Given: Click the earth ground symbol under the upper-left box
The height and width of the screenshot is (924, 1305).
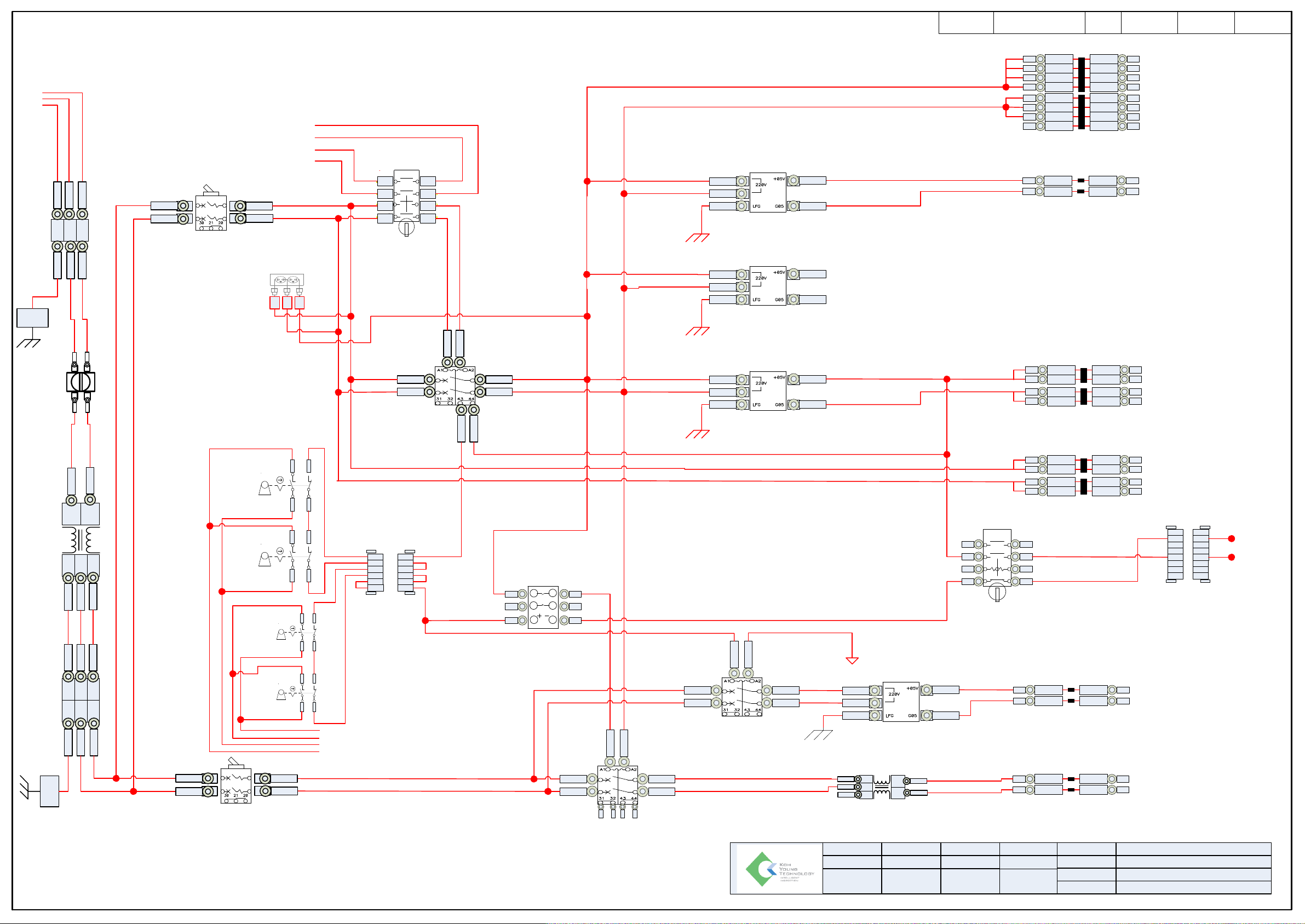Looking at the screenshot, I should pyautogui.click(x=28, y=343).
